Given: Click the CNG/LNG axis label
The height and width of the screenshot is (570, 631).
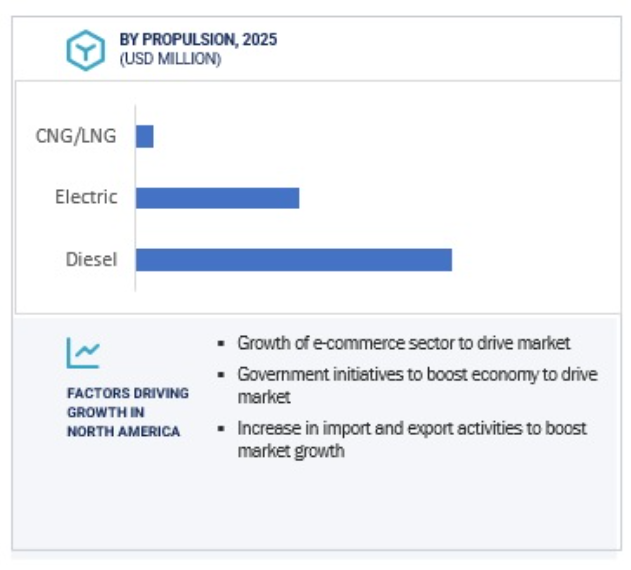Looking at the screenshot, I should click(76, 136).
